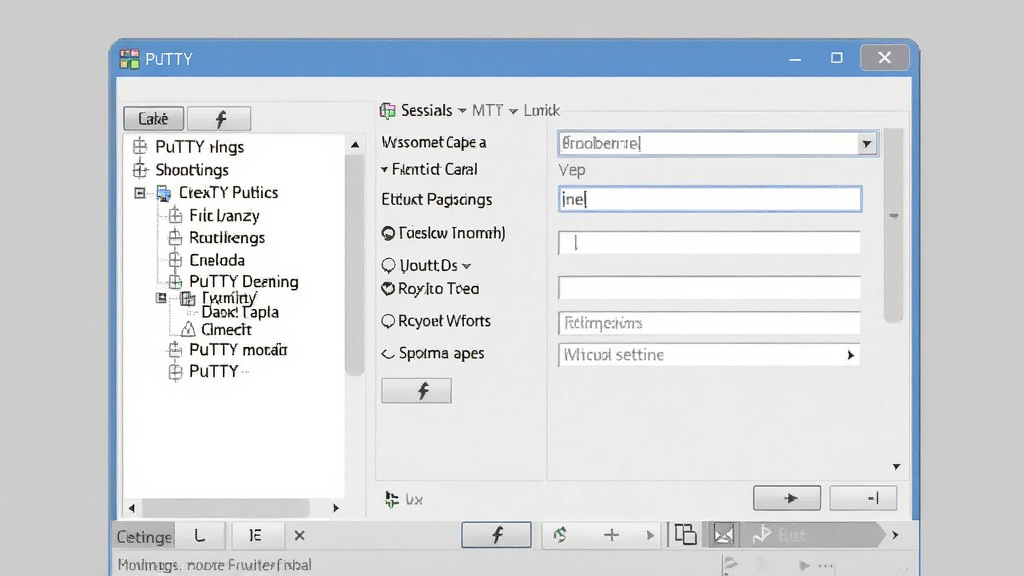
Task: Click the ellipsis in status bar
Action: click(825, 566)
